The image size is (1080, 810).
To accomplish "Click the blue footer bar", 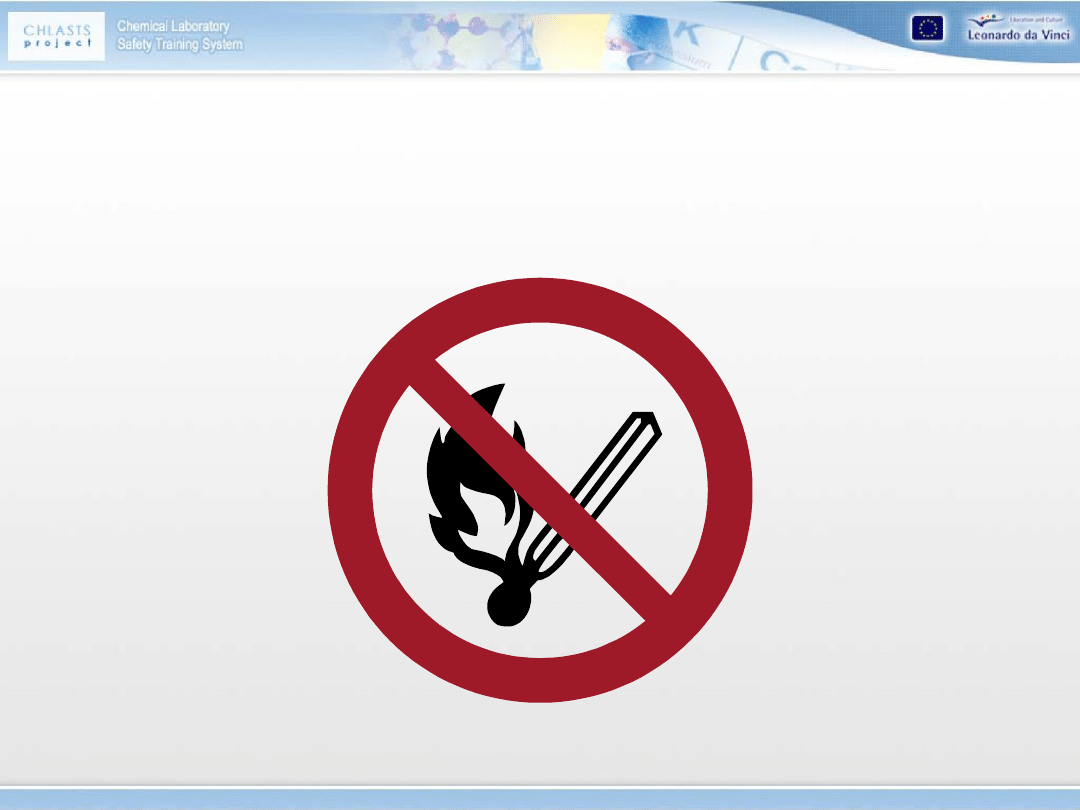I will [540, 799].
